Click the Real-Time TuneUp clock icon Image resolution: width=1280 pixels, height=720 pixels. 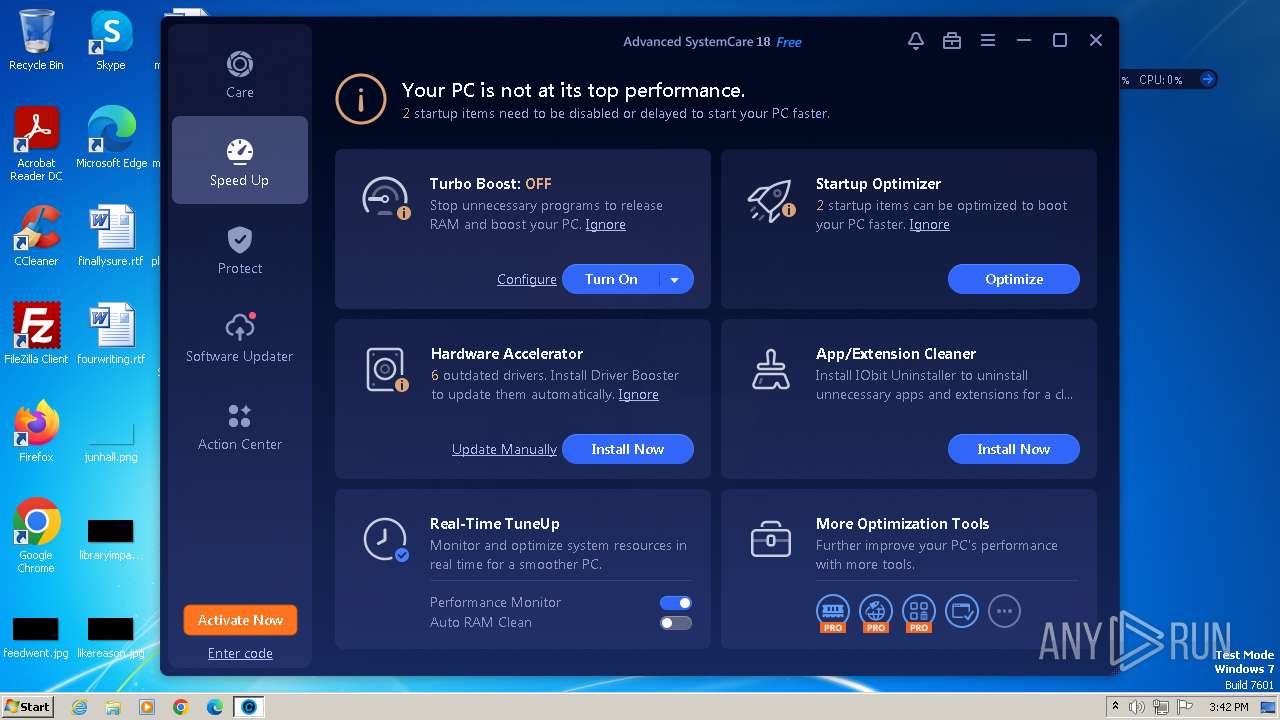click(385, 540)
